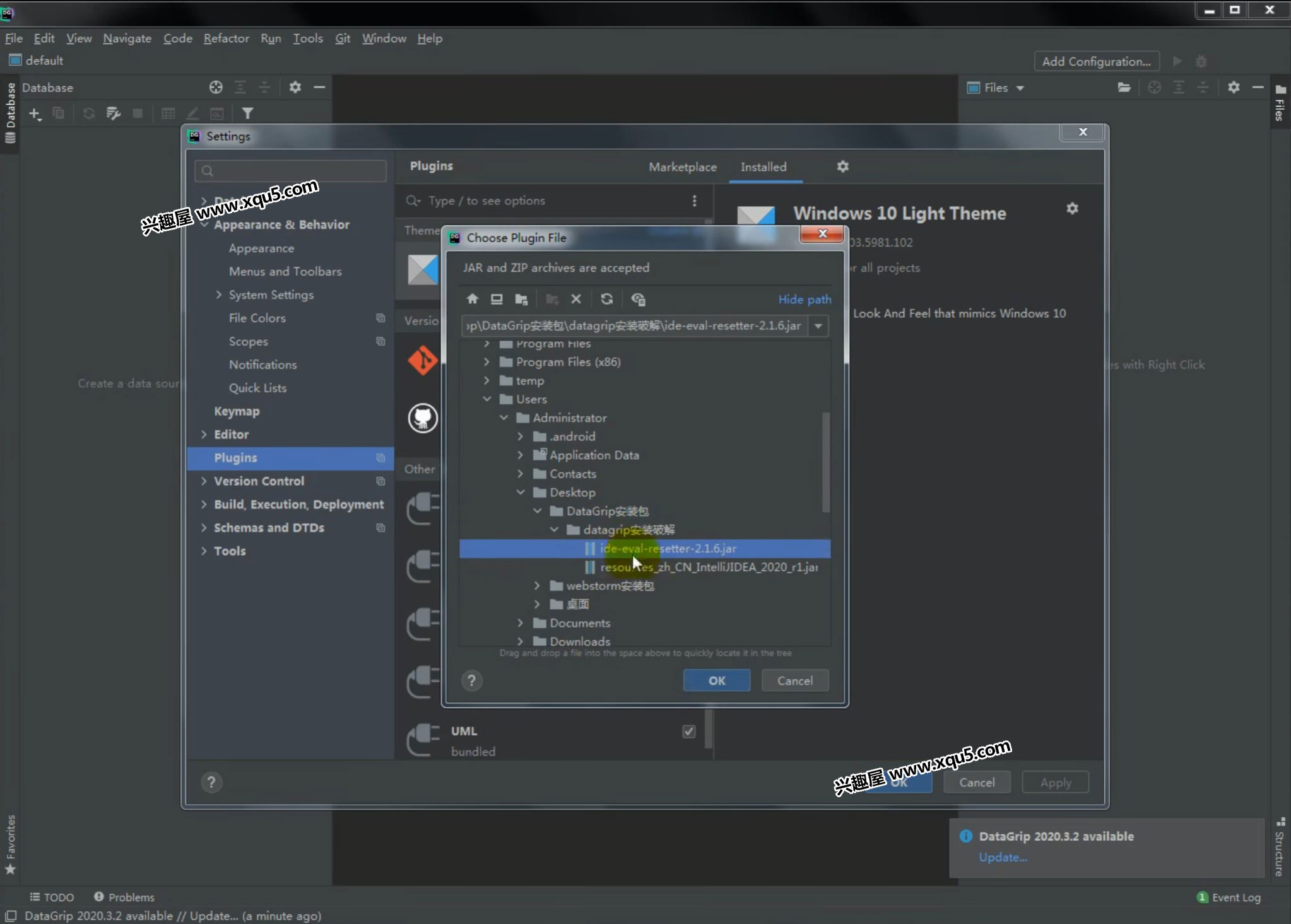1291x924 pixels.
Task: Toggle show hidden files icon in chooser
Action: (638, 299)
